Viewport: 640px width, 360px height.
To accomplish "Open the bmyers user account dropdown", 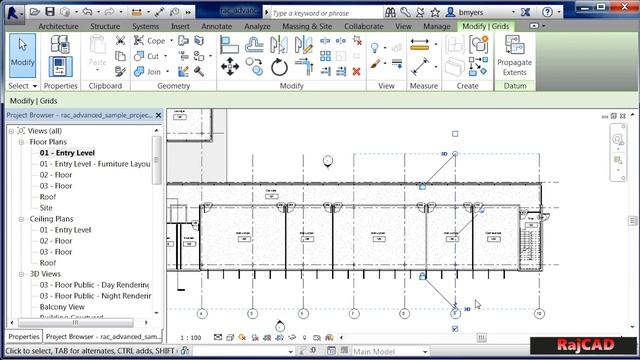I will 513,12.
